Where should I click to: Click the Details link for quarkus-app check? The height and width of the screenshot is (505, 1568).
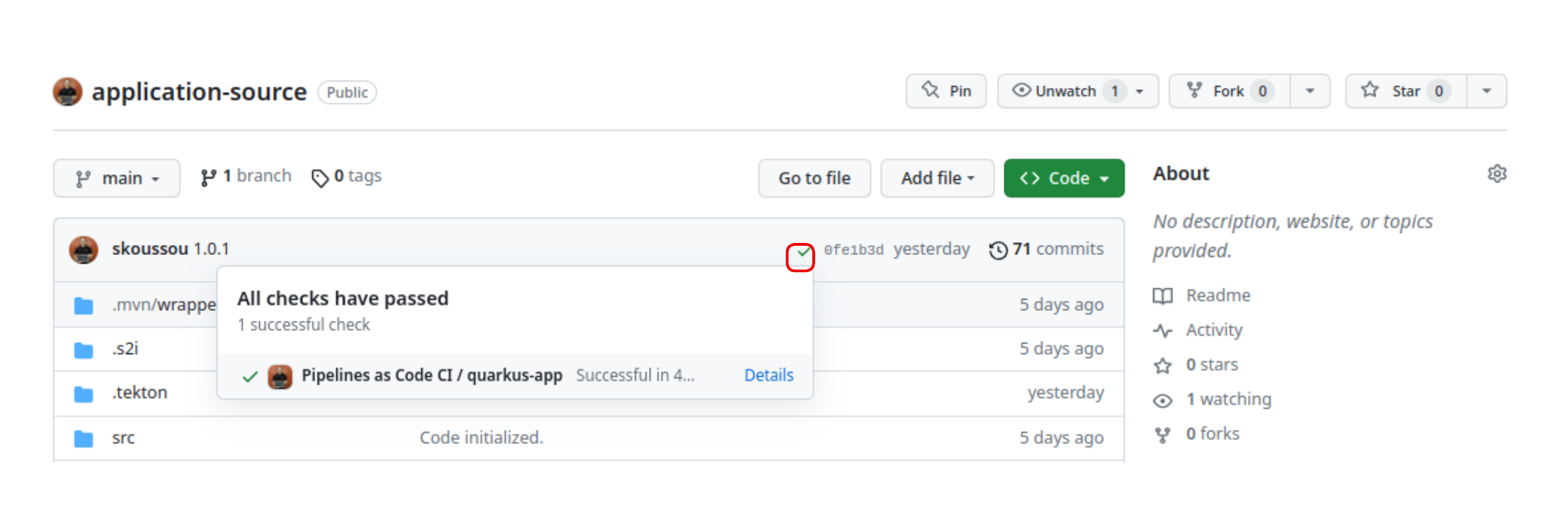768,375
